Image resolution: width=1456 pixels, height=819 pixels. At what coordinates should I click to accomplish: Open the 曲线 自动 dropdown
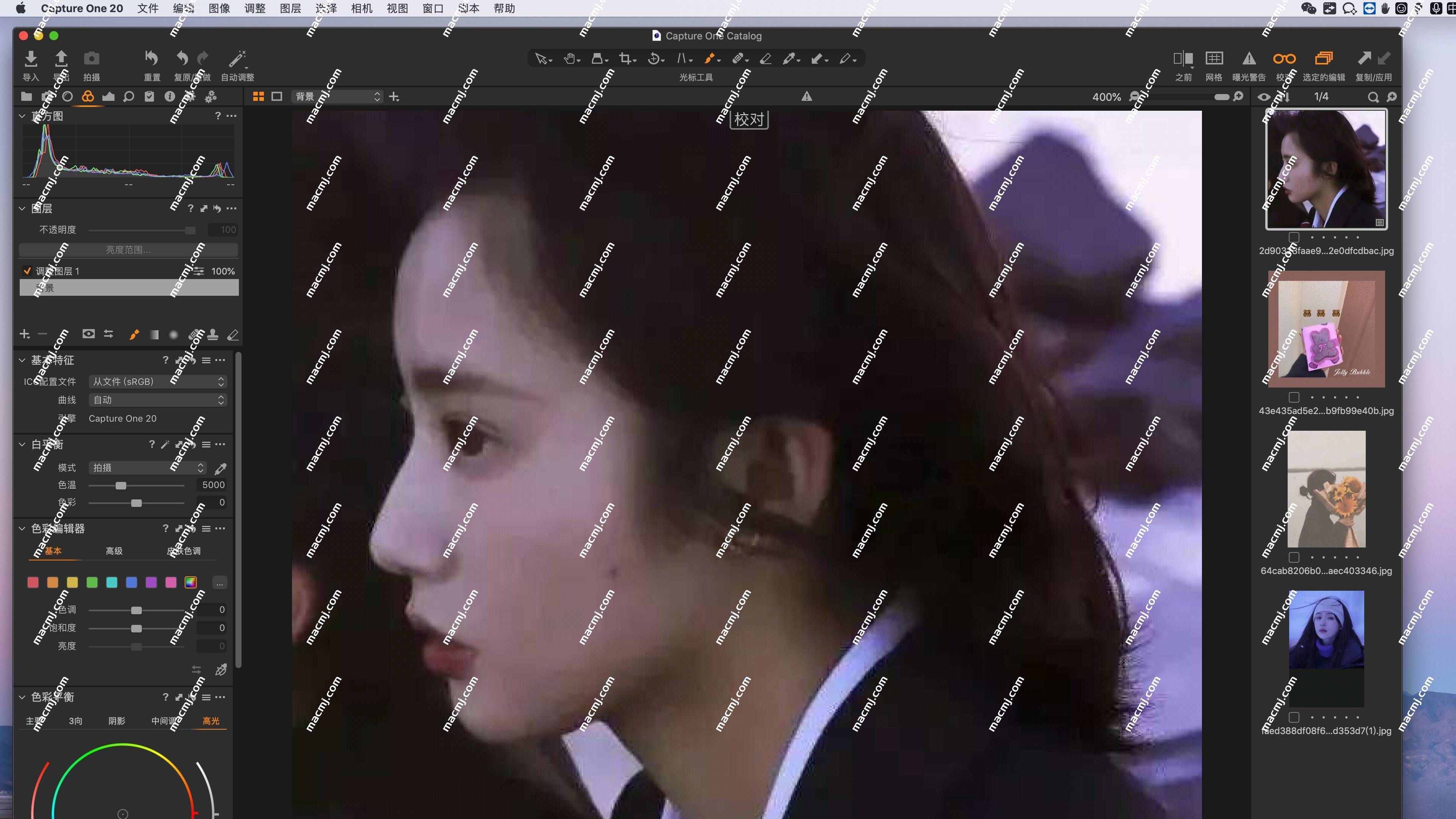pos(158,400)
